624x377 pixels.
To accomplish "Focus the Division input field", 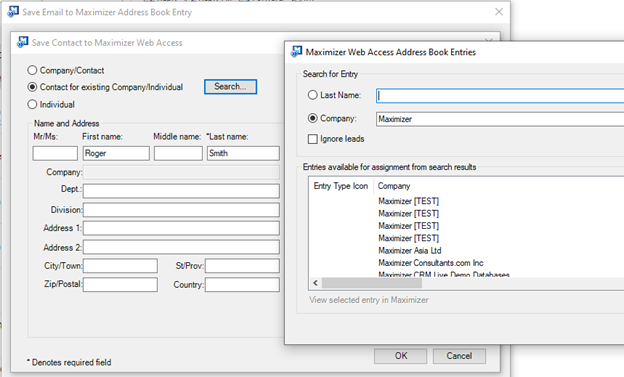I will click(x=181, y=210).
